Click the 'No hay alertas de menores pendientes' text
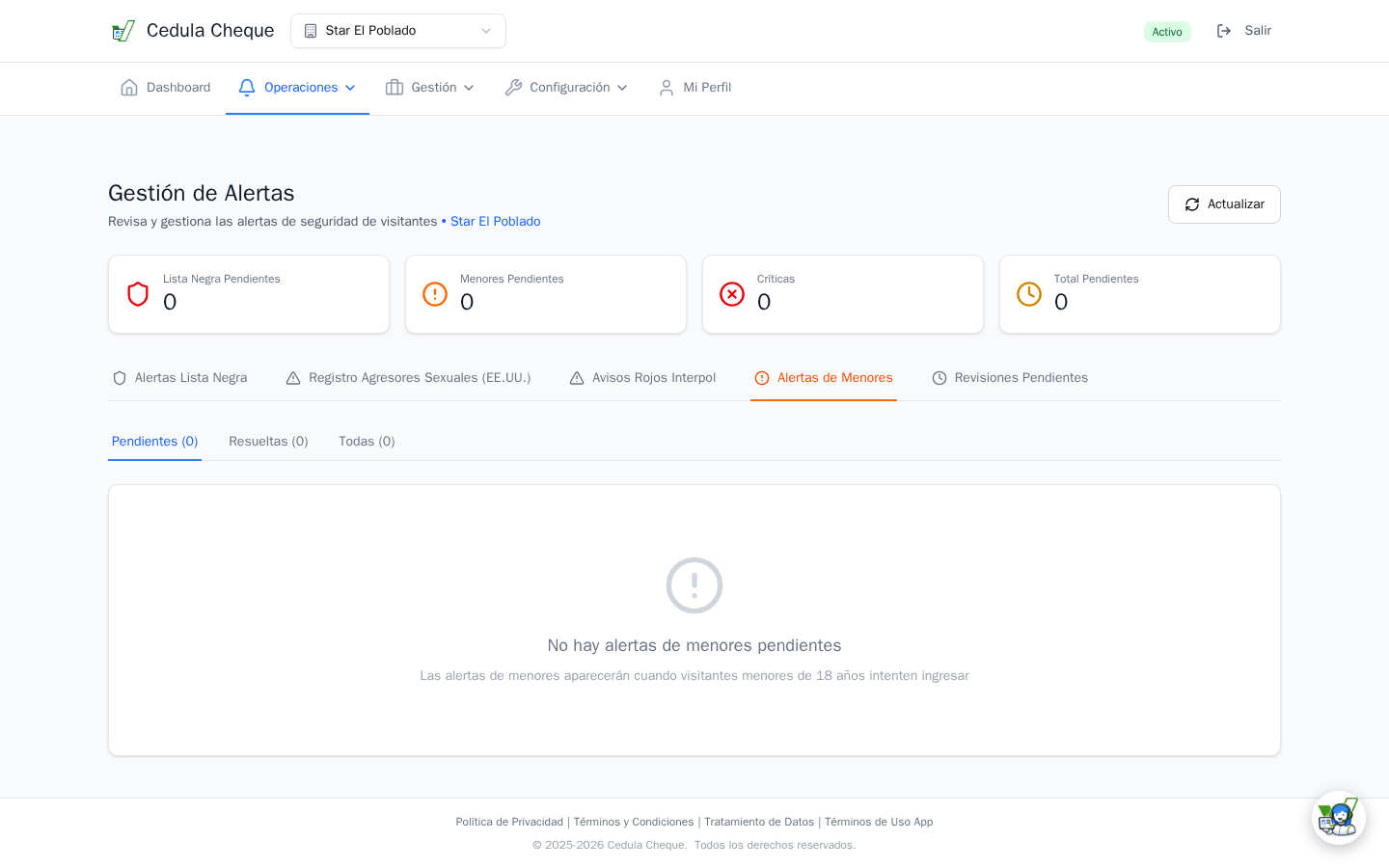This screenshot has height=868, width=1389. pyautogui.click(x=694, y=646)
